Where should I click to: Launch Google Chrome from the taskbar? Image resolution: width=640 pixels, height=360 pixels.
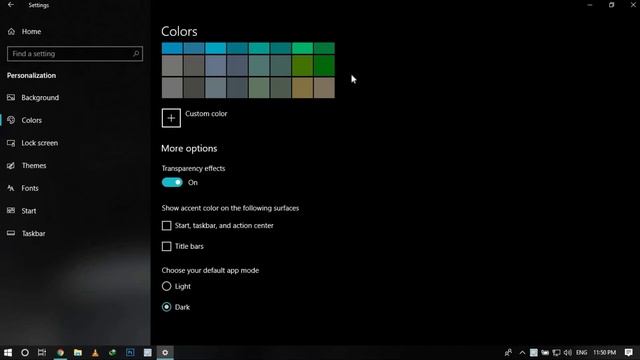[60, 353]
